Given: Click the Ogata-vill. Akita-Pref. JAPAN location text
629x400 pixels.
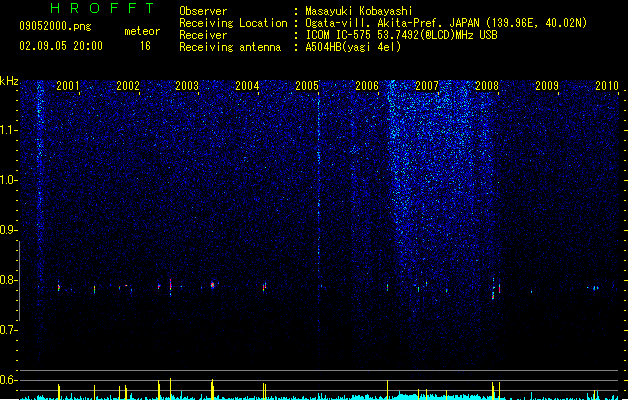Looking at the screenshot, I should pos(446,23).
